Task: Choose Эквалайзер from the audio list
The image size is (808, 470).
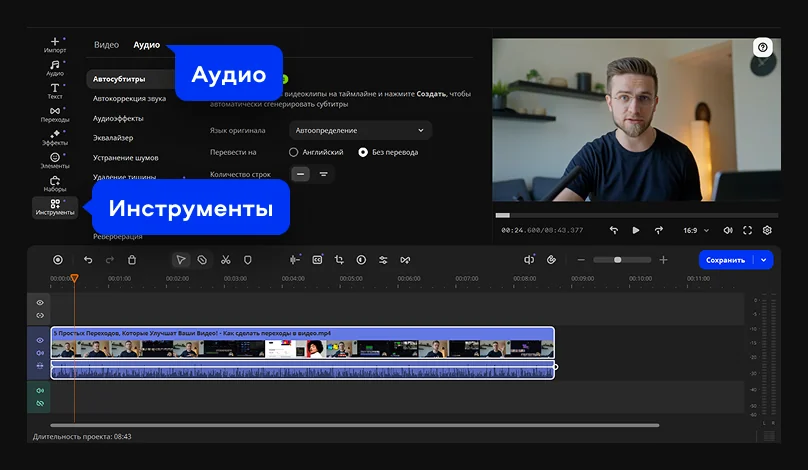Action: [113, 138]
